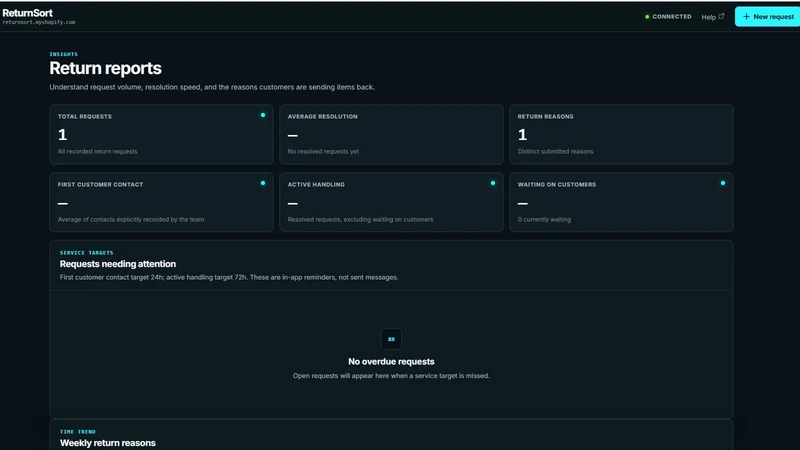This screenshot has width=800, height=450.
Task: Click the ReturnSort logo
Action: [x=28, y=13]
